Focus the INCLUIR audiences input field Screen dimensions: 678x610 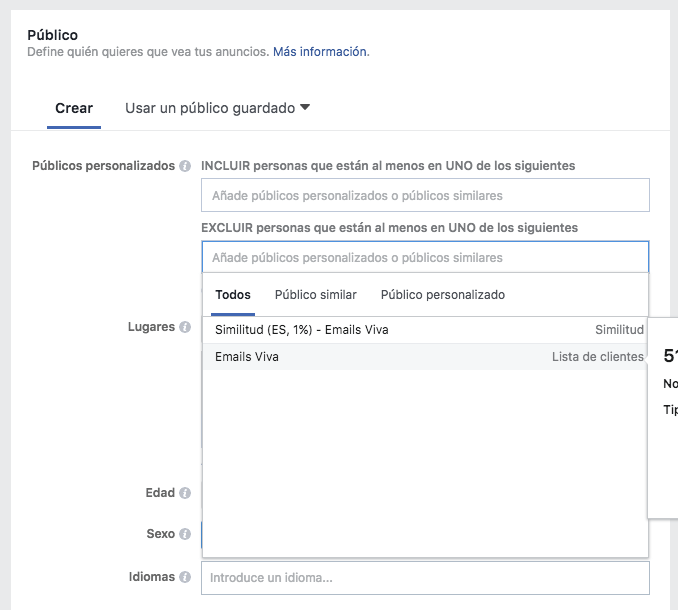(x=425, y=195)
